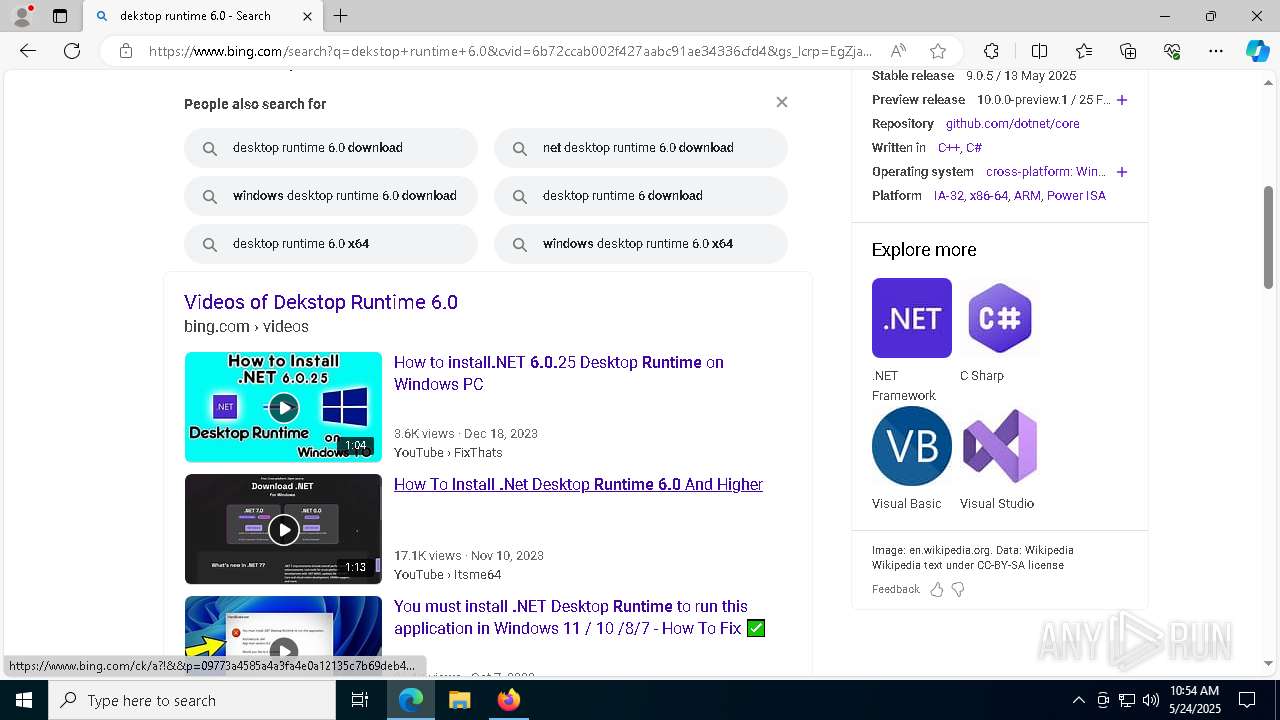Switch to Edge on the taskbar
This screenshot has width=1280, height=720.
[x=411, y=700]
